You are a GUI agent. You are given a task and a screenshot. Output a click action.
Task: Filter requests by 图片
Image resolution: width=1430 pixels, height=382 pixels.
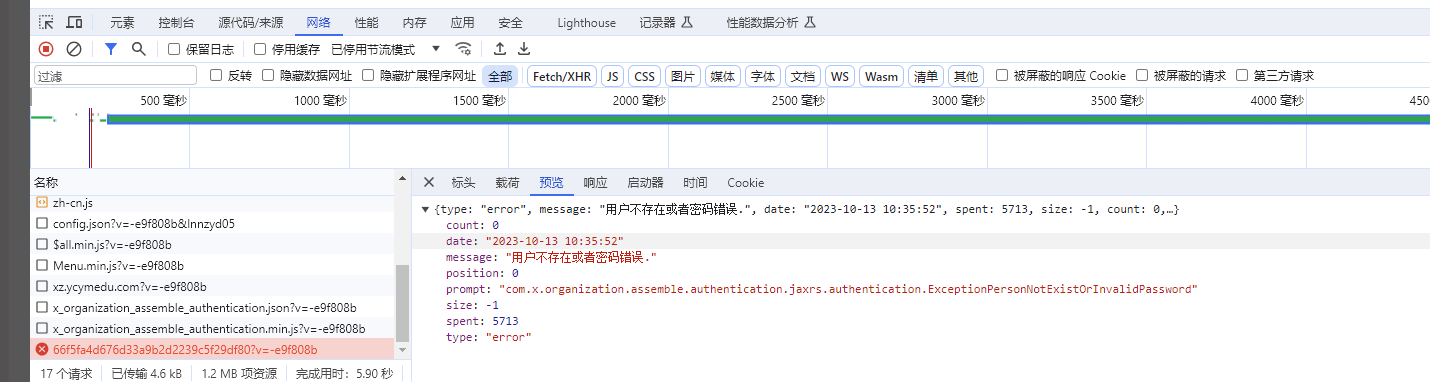point(683,76)
